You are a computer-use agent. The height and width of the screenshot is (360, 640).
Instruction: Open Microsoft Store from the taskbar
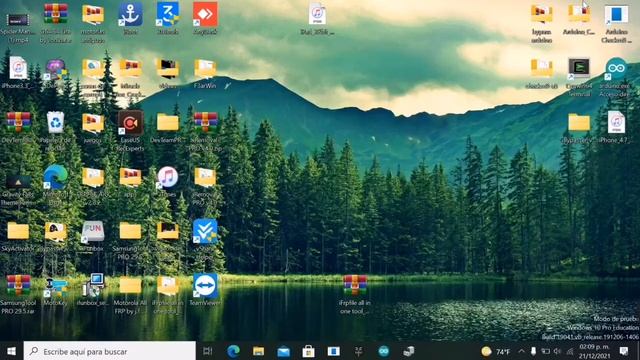(308, 351)
